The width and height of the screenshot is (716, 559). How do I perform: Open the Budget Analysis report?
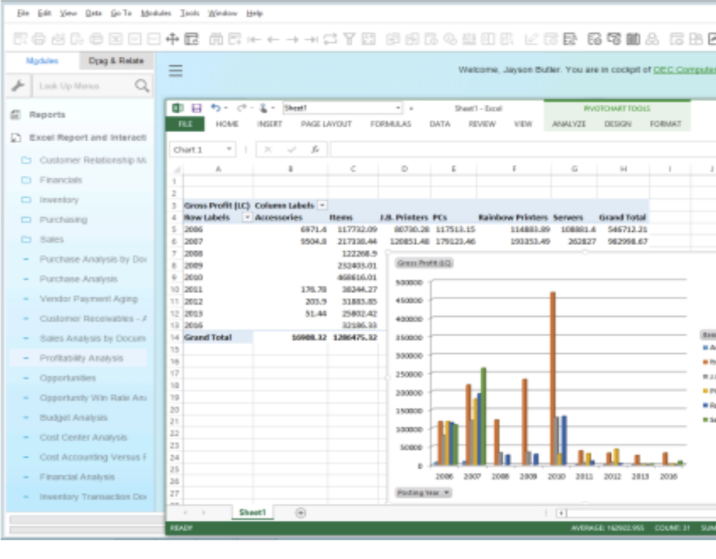click(74, 417)
